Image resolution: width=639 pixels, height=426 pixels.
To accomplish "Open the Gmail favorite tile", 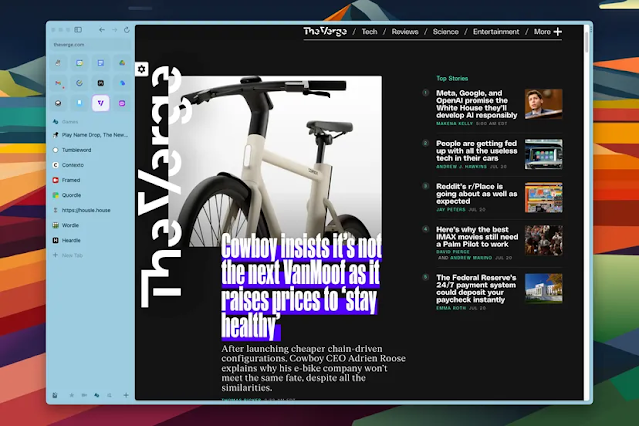I will coord(58,83).
